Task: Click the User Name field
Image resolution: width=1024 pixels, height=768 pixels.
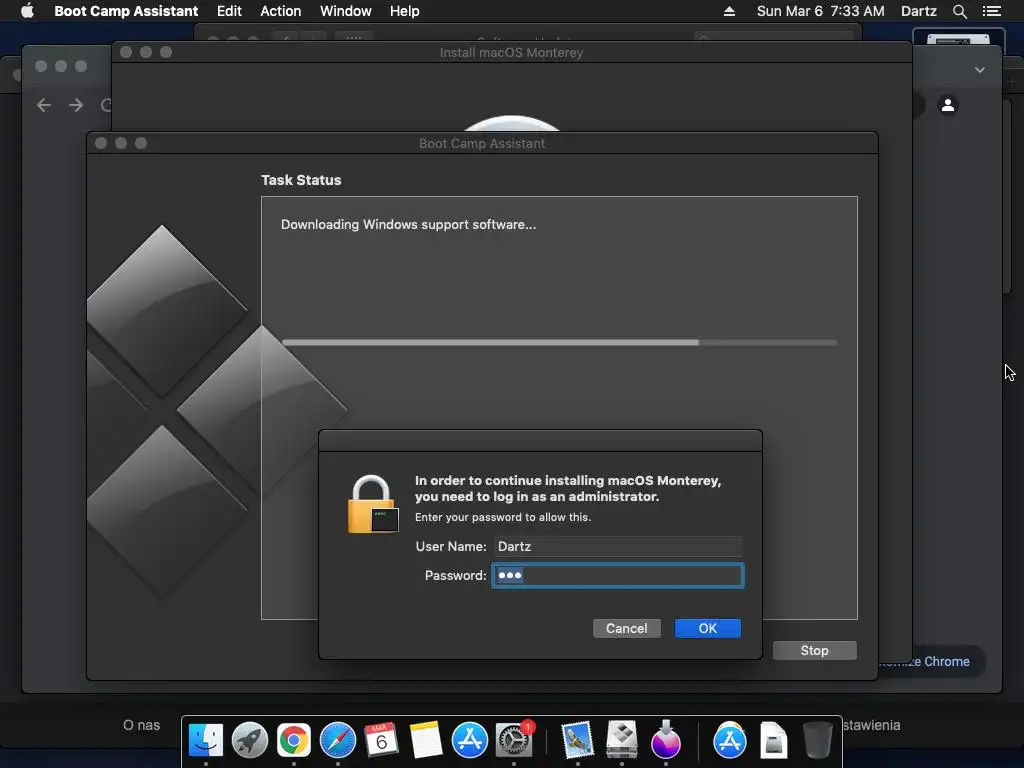Action: (x=617, y=546)
